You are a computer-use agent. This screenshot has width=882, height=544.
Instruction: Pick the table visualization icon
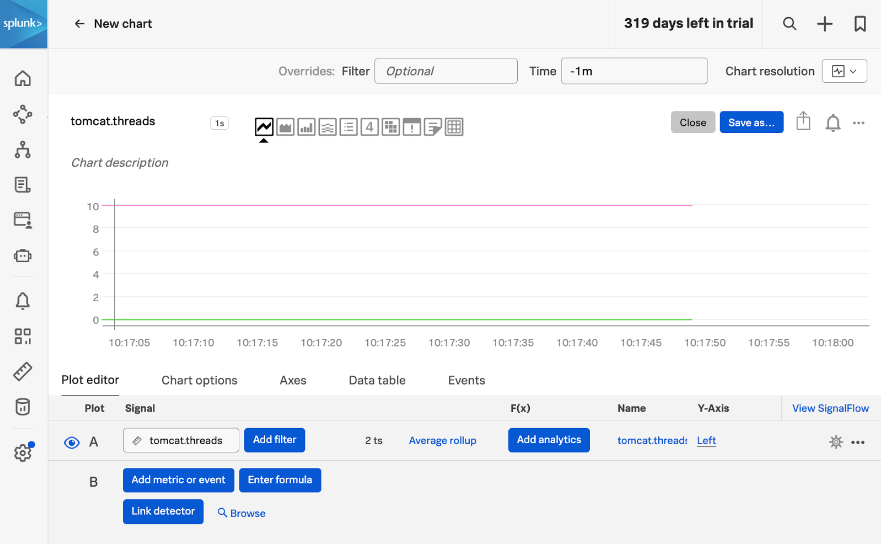(454, 127)
